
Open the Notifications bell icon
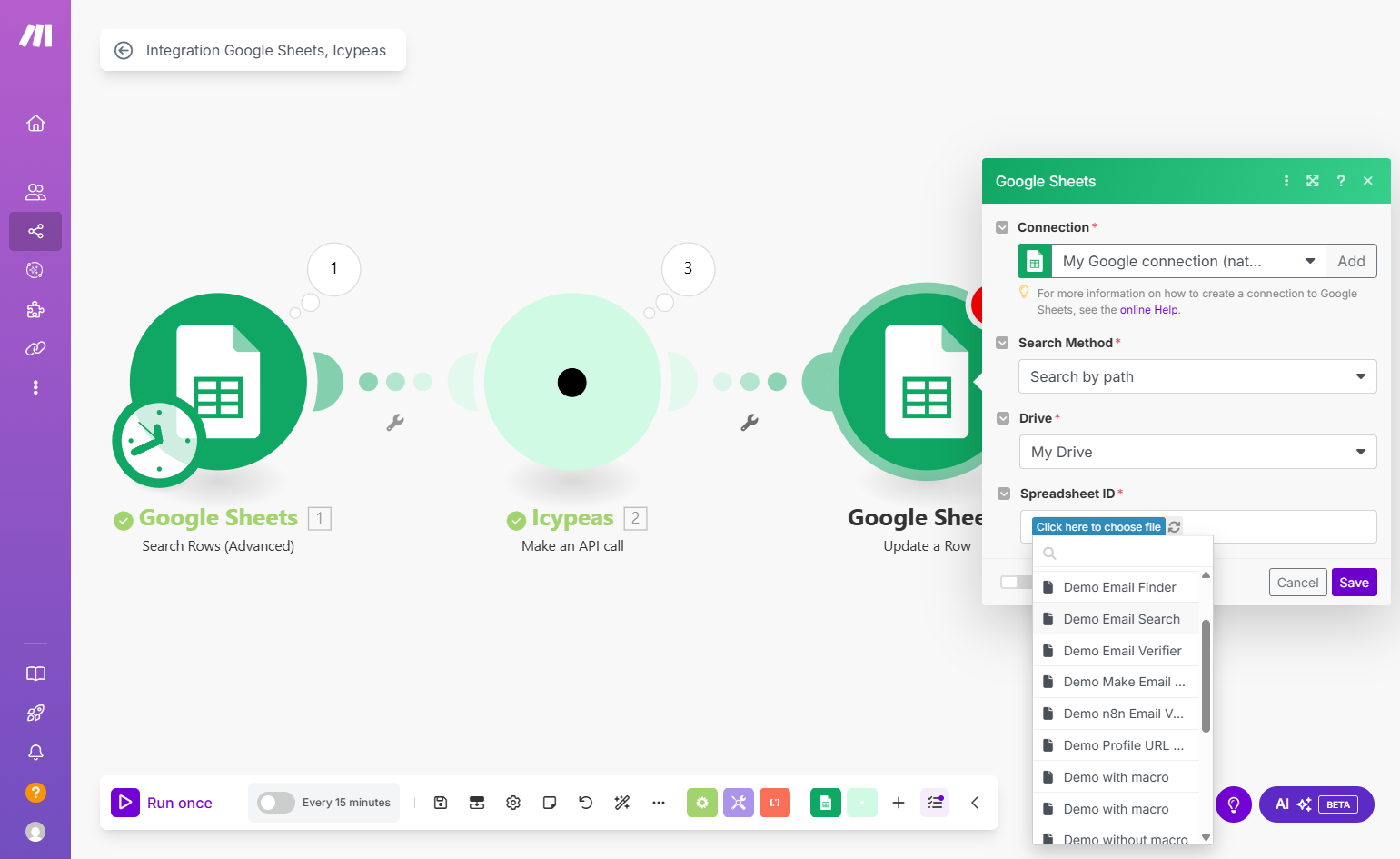coord(35,752)
